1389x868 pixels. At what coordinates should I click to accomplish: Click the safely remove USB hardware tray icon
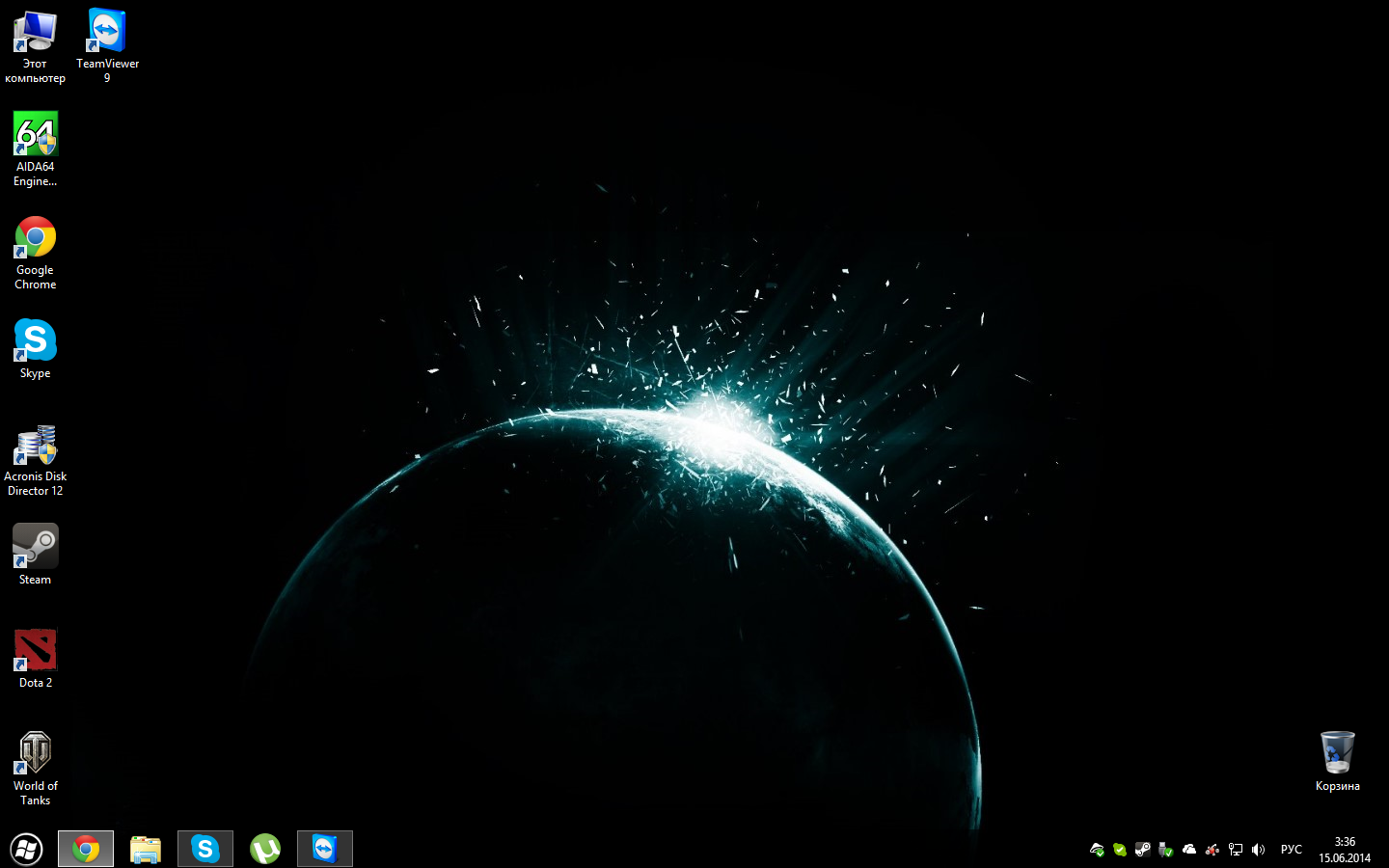click(1165, 850)
